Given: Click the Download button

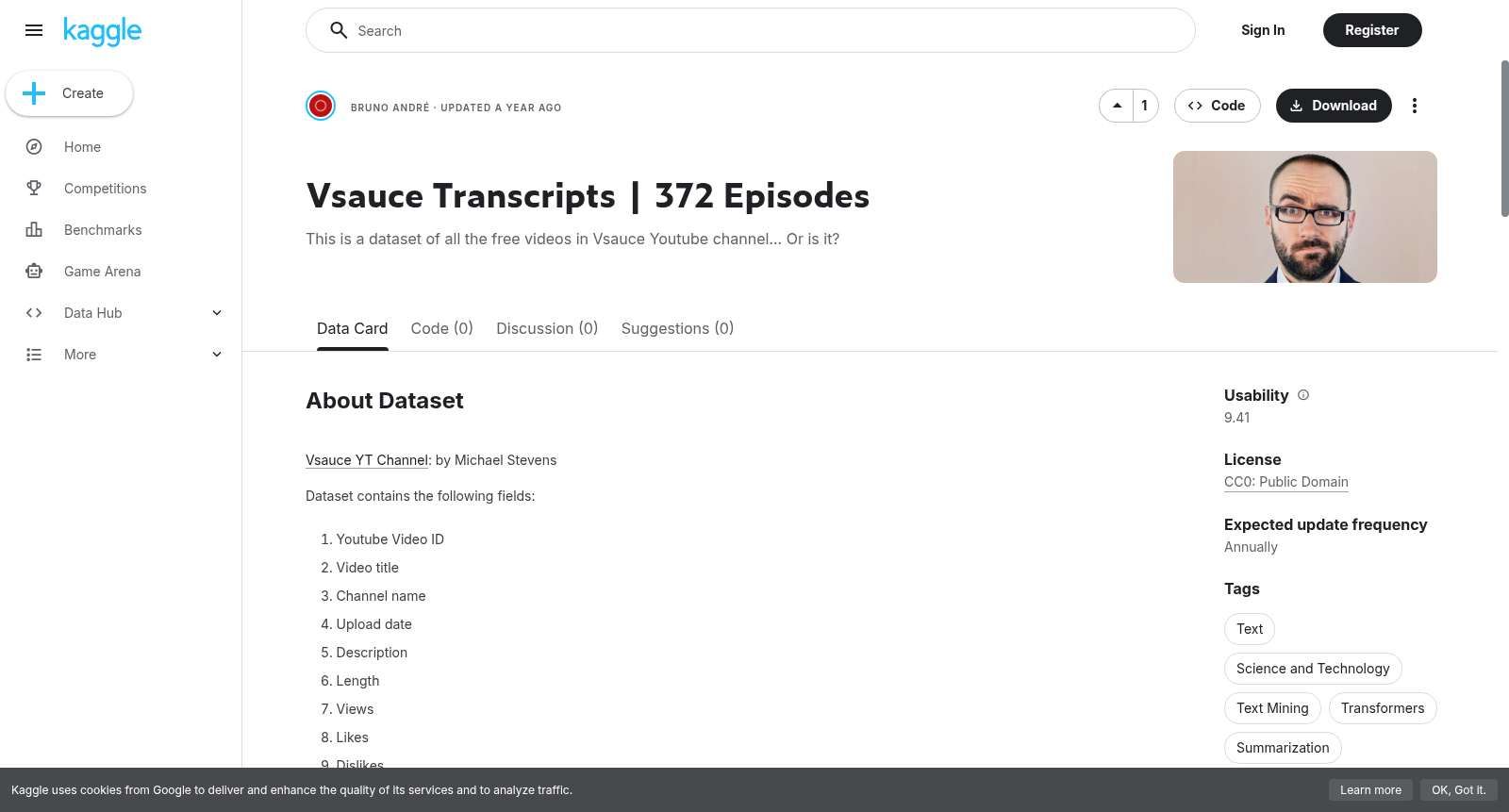Looking at the screenshot, I should point(1334,106).
